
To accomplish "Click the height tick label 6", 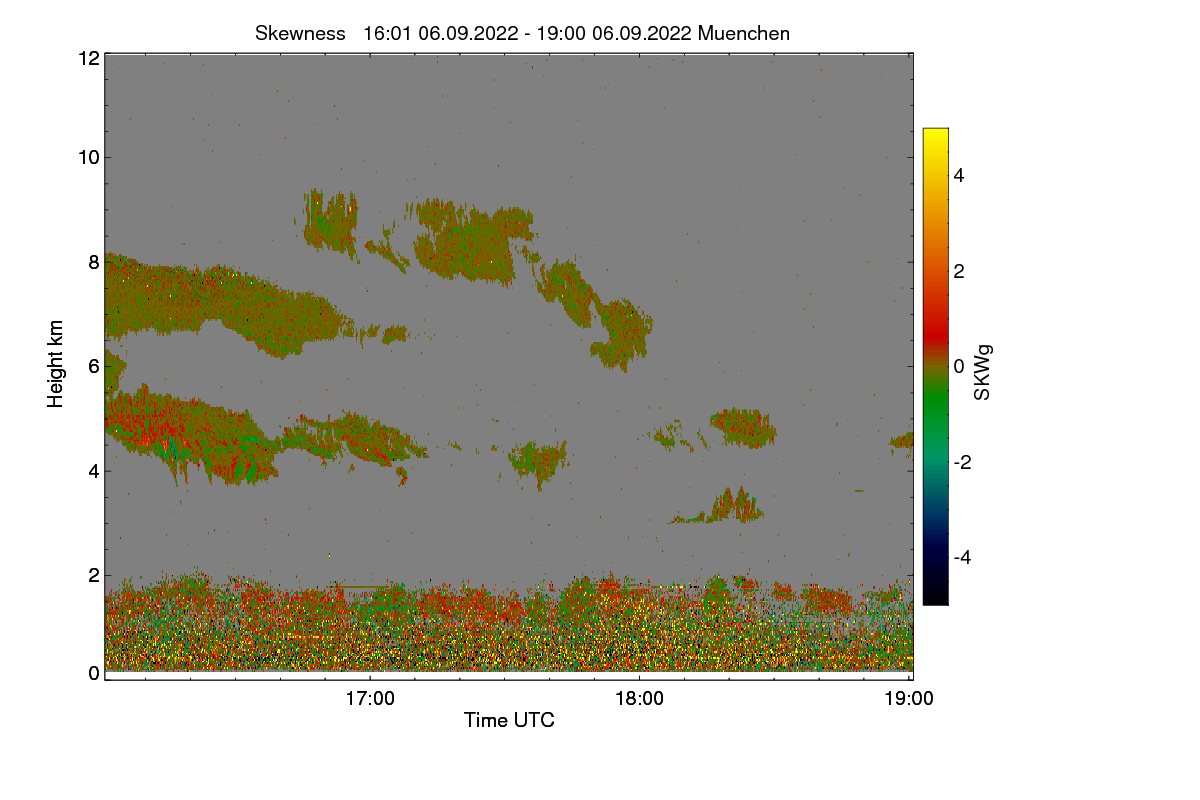I will tap(94, 366).
